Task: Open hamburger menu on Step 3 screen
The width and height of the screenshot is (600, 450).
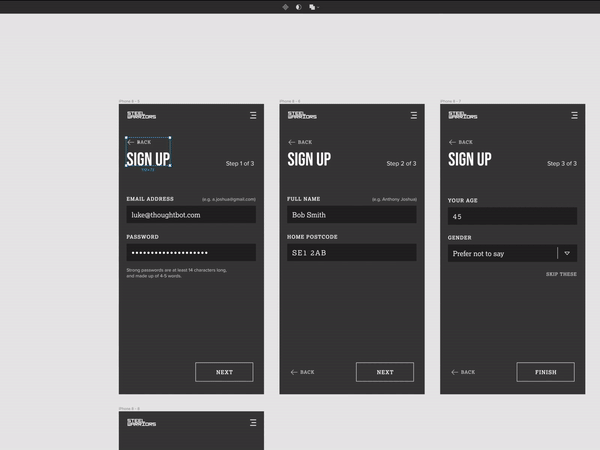Action: (574, 116)
